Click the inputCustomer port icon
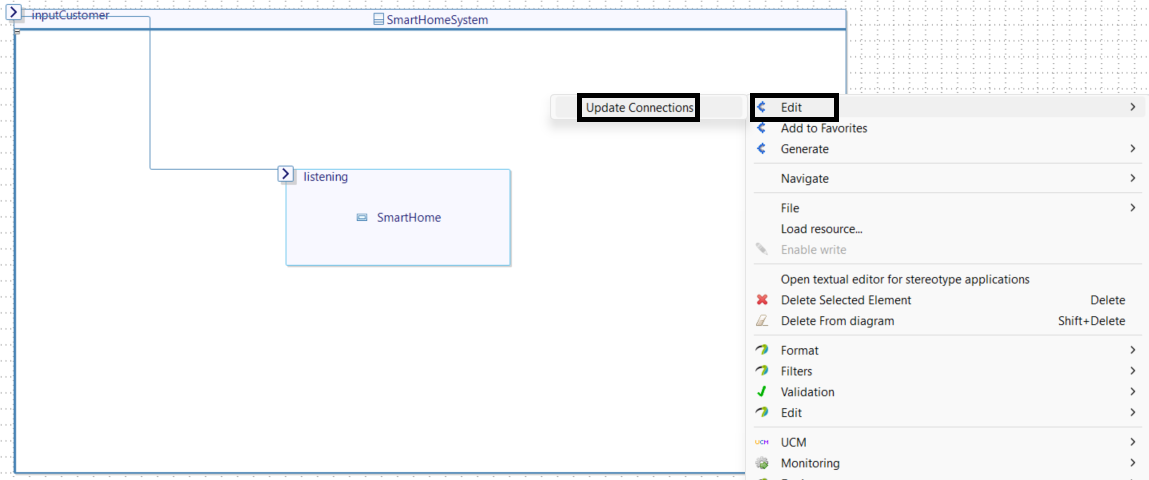The width and height of the screenshot is (1149, 480). [x=13, y=12]
